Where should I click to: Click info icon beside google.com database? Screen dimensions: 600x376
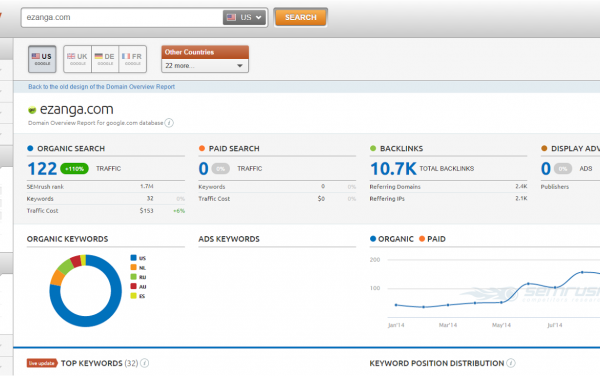point(169,123)
